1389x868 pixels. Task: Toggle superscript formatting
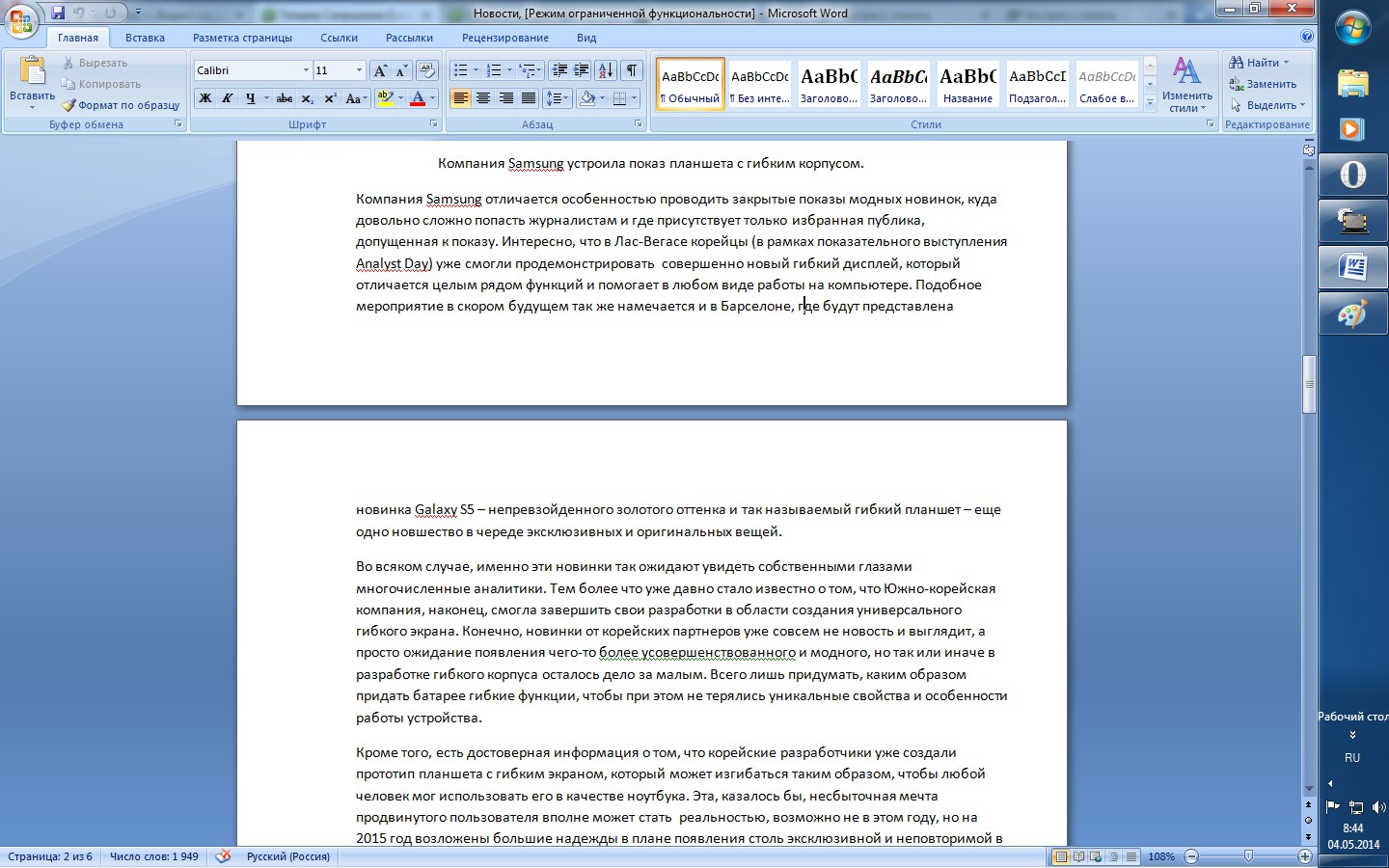[x=330, y=98]
